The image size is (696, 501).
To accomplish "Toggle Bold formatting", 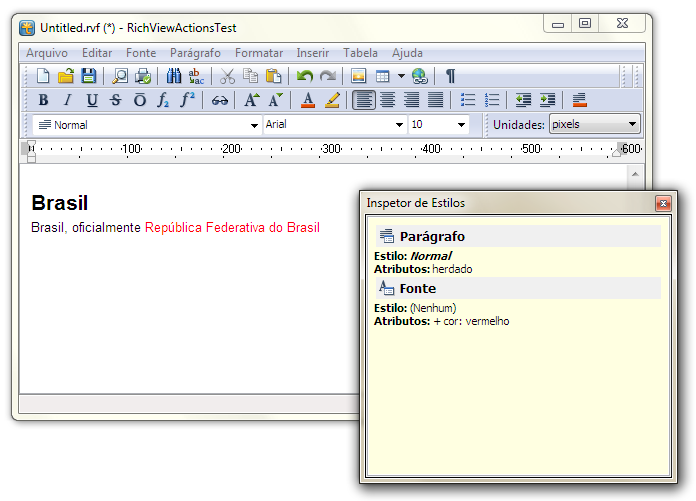I will pos(43,100).
